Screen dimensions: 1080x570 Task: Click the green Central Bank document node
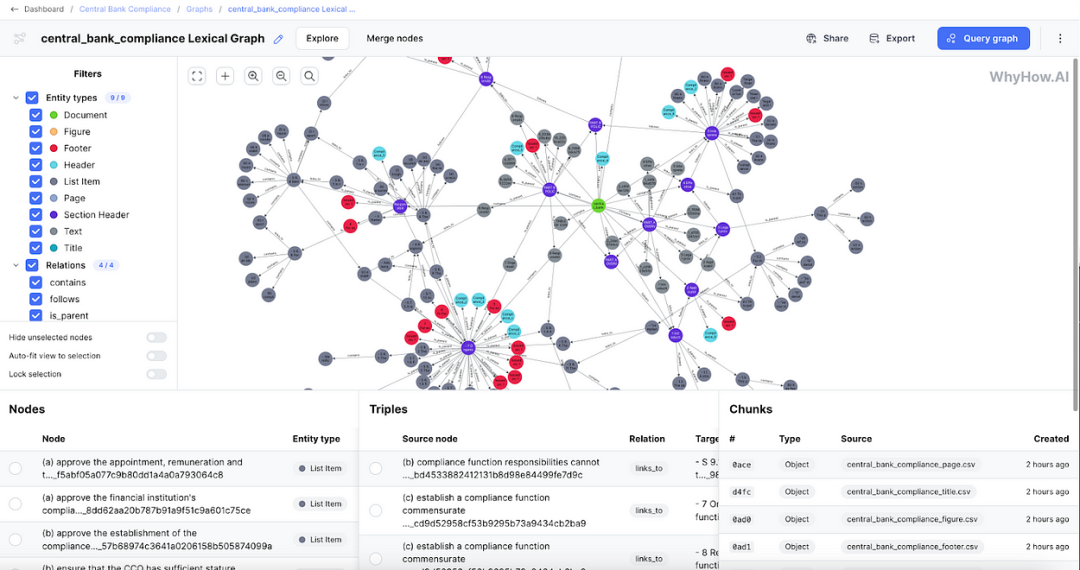599,205
